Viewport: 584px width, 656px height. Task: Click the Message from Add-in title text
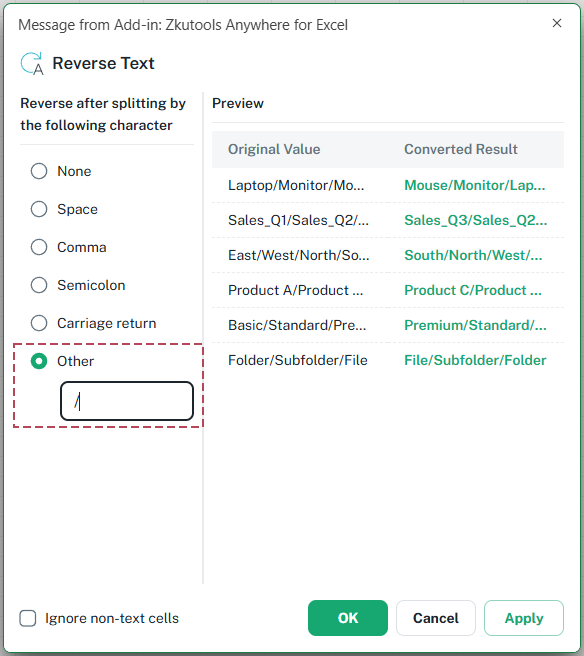[x=183, y=25]
